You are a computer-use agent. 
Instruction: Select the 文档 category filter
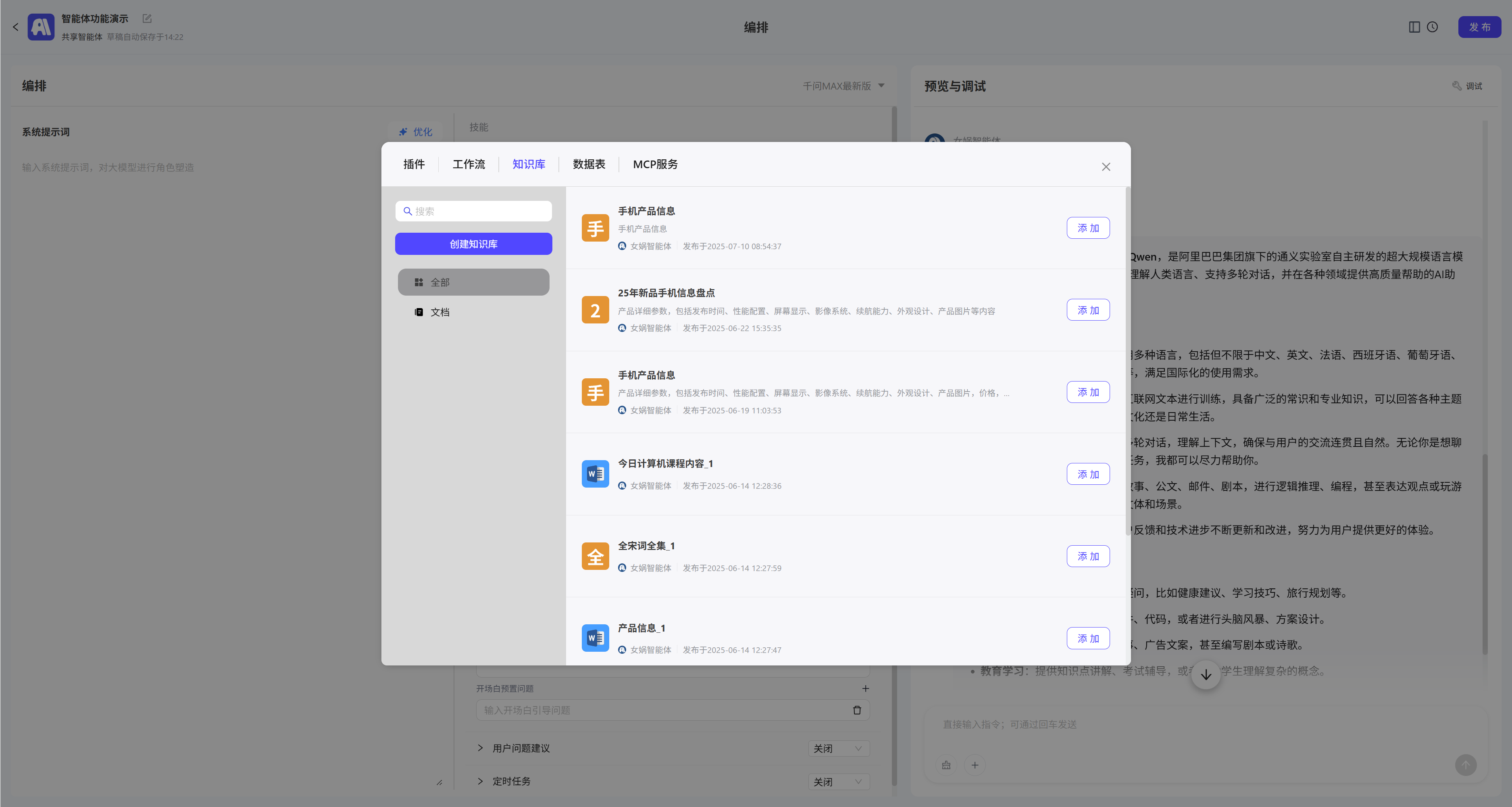pos(439,312)
